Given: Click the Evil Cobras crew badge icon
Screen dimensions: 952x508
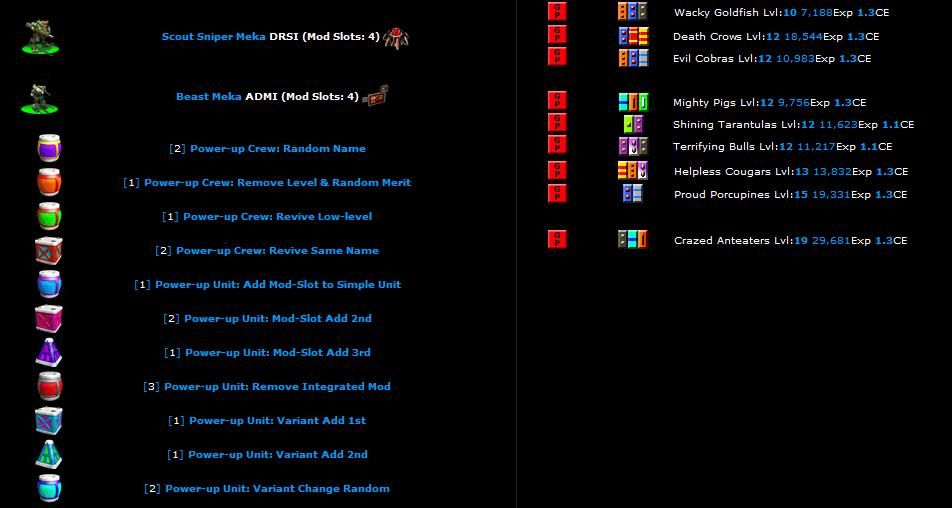Looking at the screenshot, I should 633,58.
